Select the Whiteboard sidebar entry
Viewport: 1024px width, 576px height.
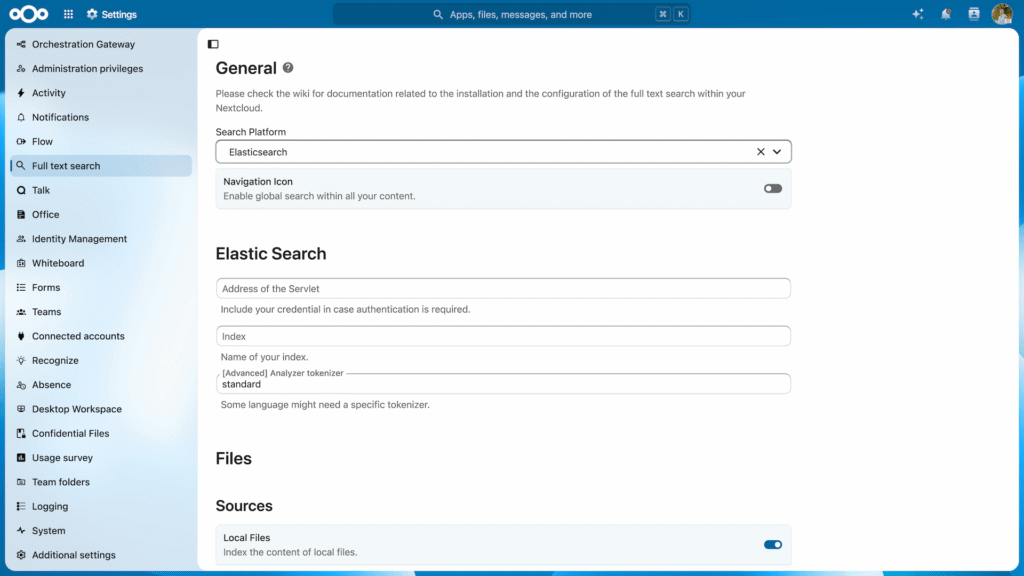[101, 263]
